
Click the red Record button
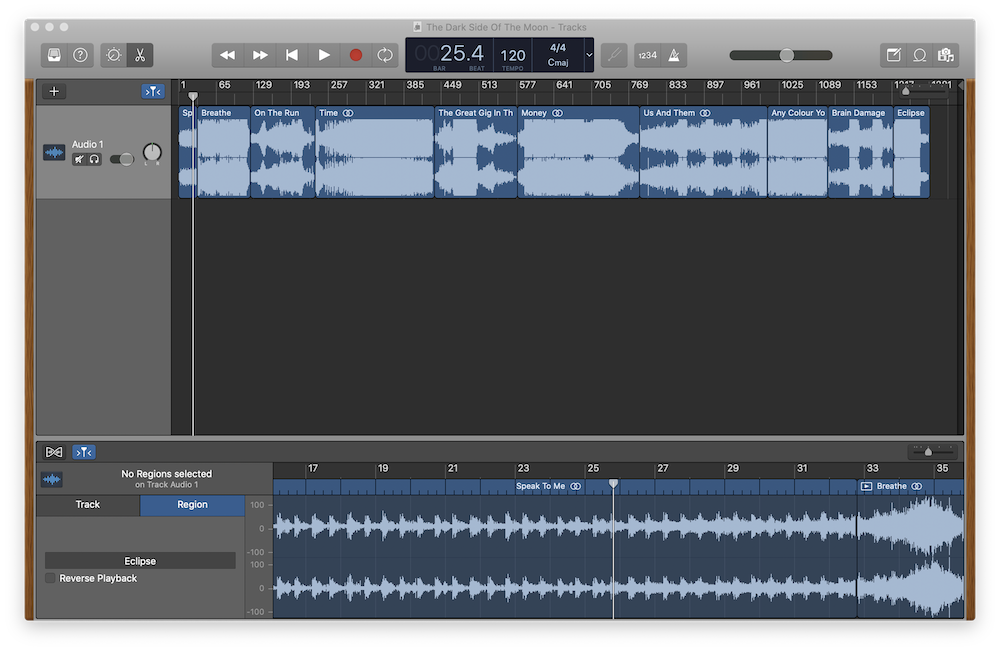pyautogui.click(x=356, y=55)
